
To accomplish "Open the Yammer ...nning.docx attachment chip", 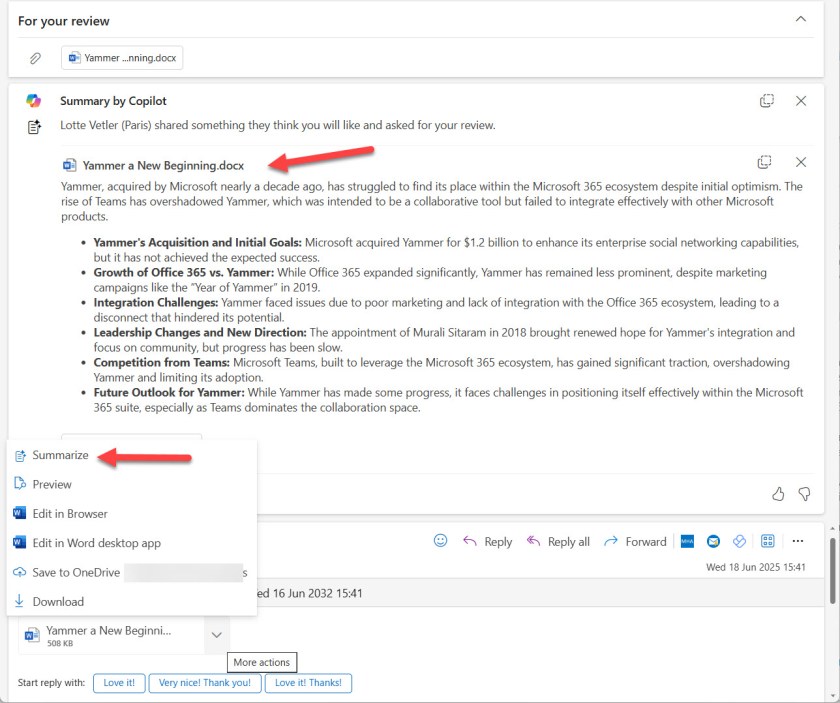I will pos(122,58).
